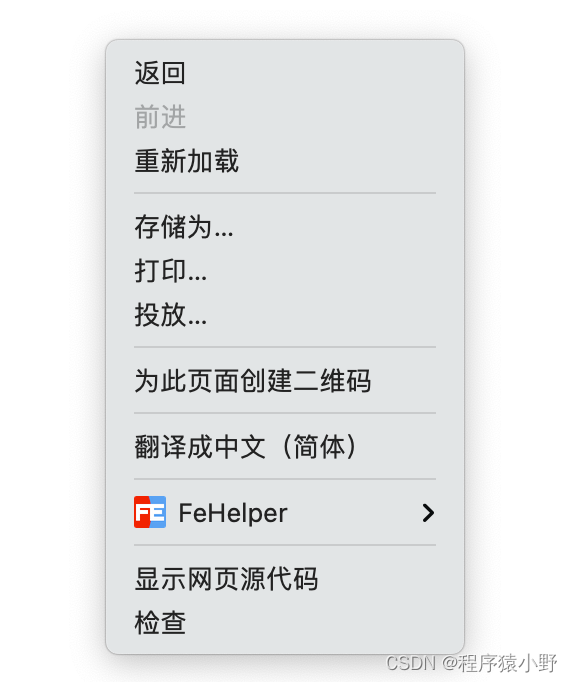Click separator between 二维码 and 翻译 entries
The image size is (572, 682).
(x=285, y=413)
